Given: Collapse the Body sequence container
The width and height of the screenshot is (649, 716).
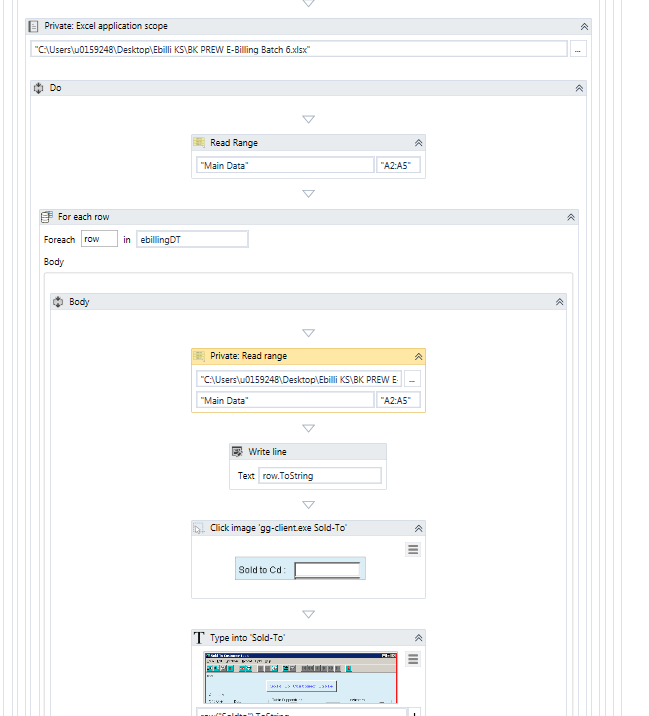Looking at the screenshot, I should click(559, 302).
